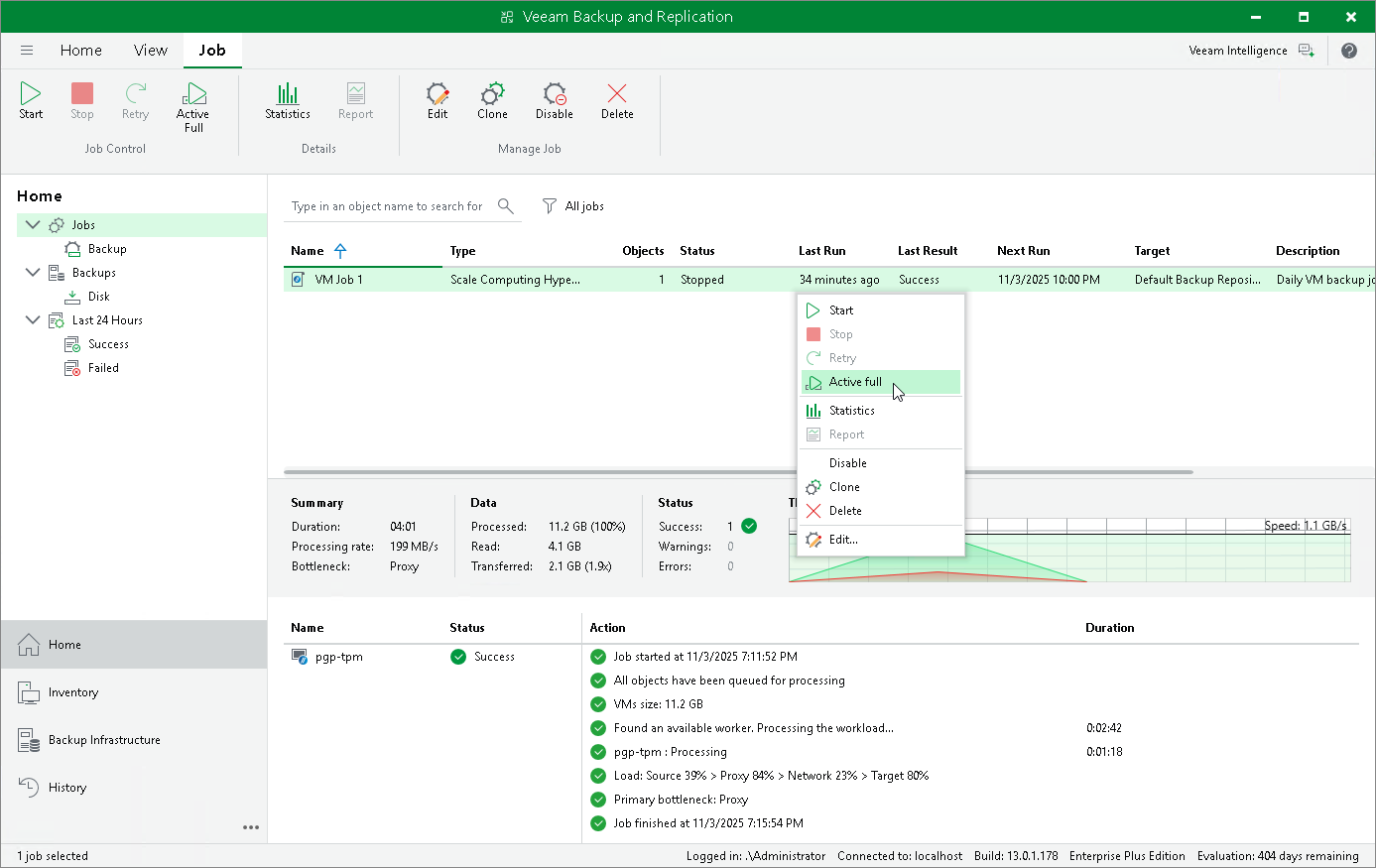Click the Name column sort arrow
The image size is (1376, 868).
340,251
